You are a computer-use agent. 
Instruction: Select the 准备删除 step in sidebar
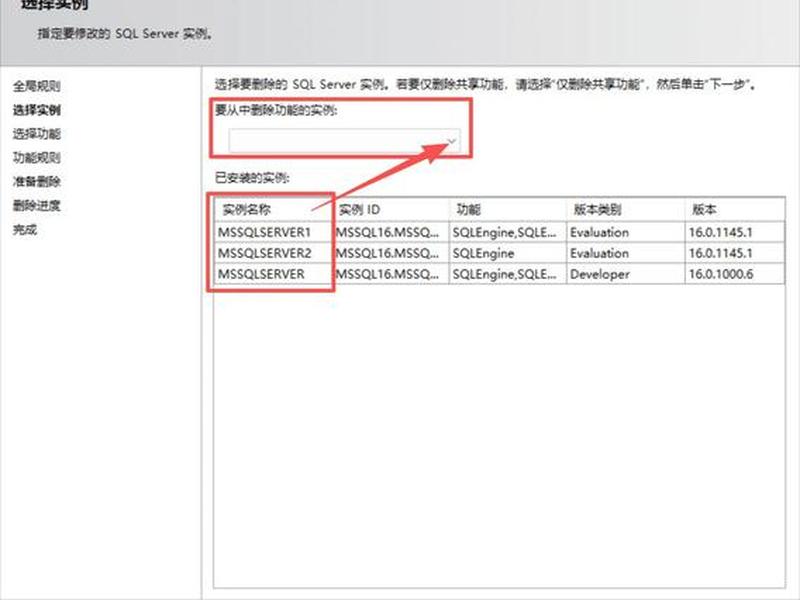click(x=37, y=182)
